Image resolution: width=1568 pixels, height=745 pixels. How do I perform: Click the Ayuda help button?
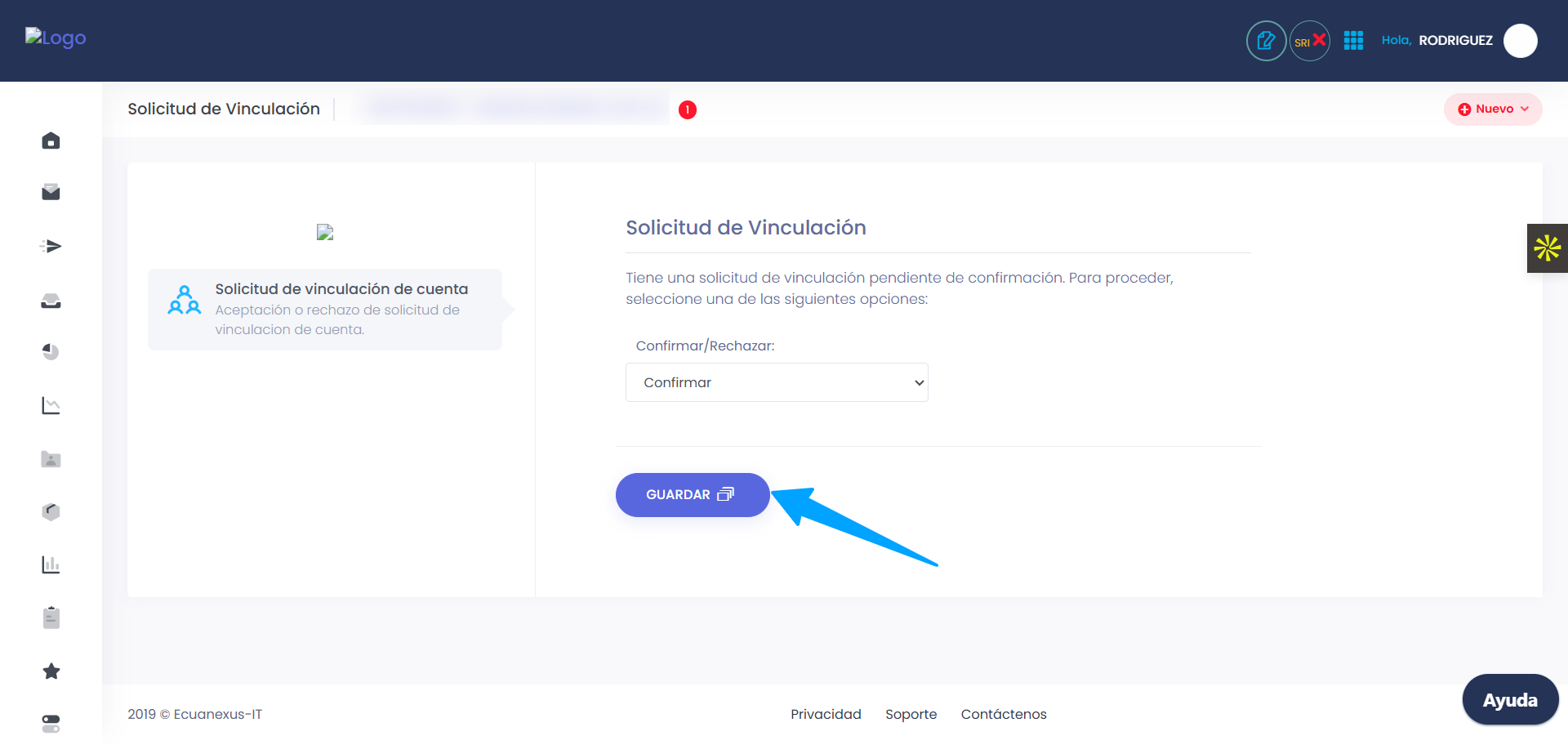click(x=1510, y=700)
